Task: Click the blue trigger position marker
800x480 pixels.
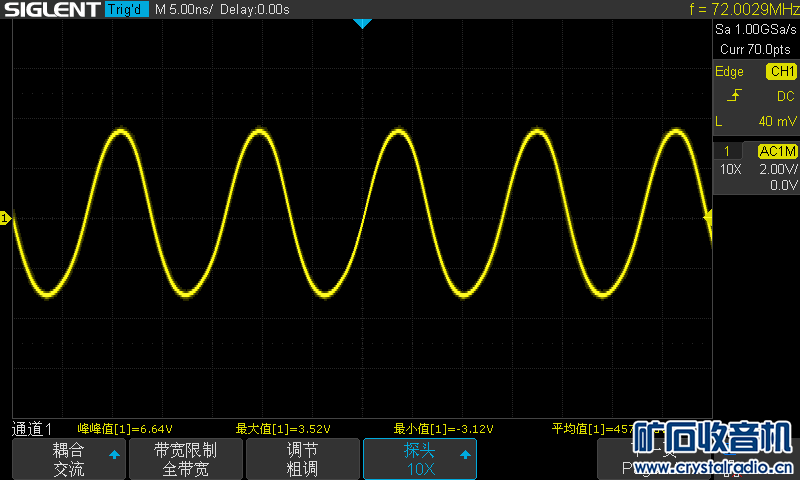Action: click(x=362, y=23)
